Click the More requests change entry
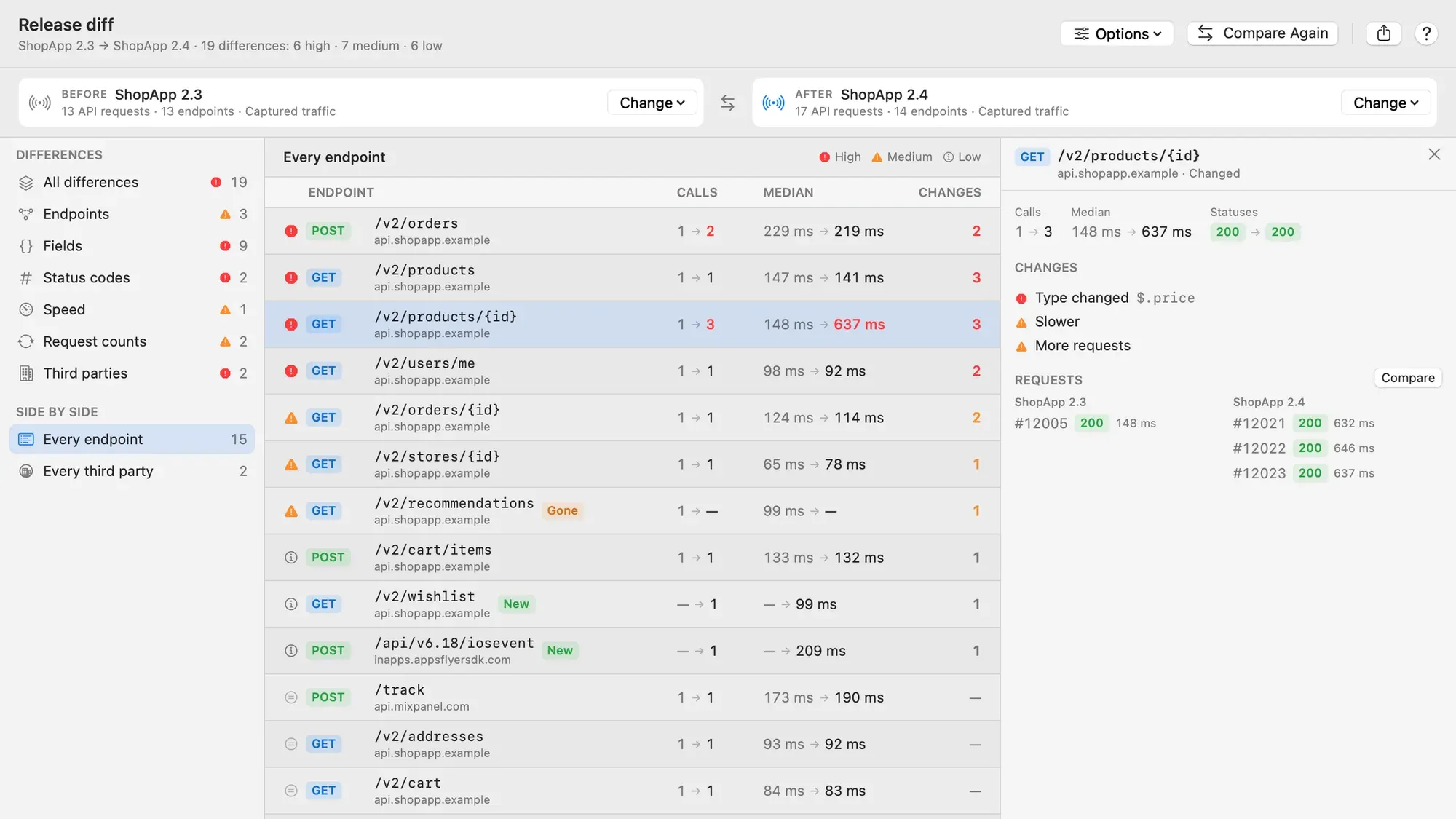 1073,346
